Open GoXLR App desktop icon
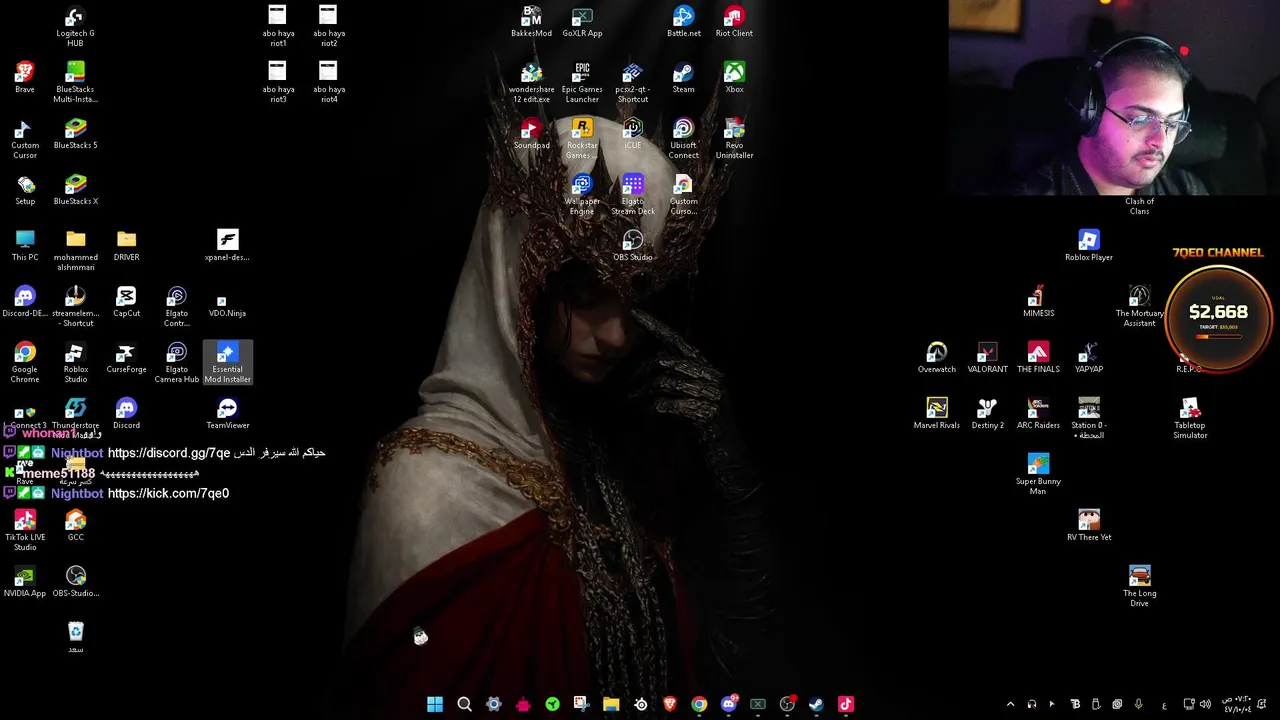Image resolution: width=1280 pixels, height=720 pixels. [582, 22]
